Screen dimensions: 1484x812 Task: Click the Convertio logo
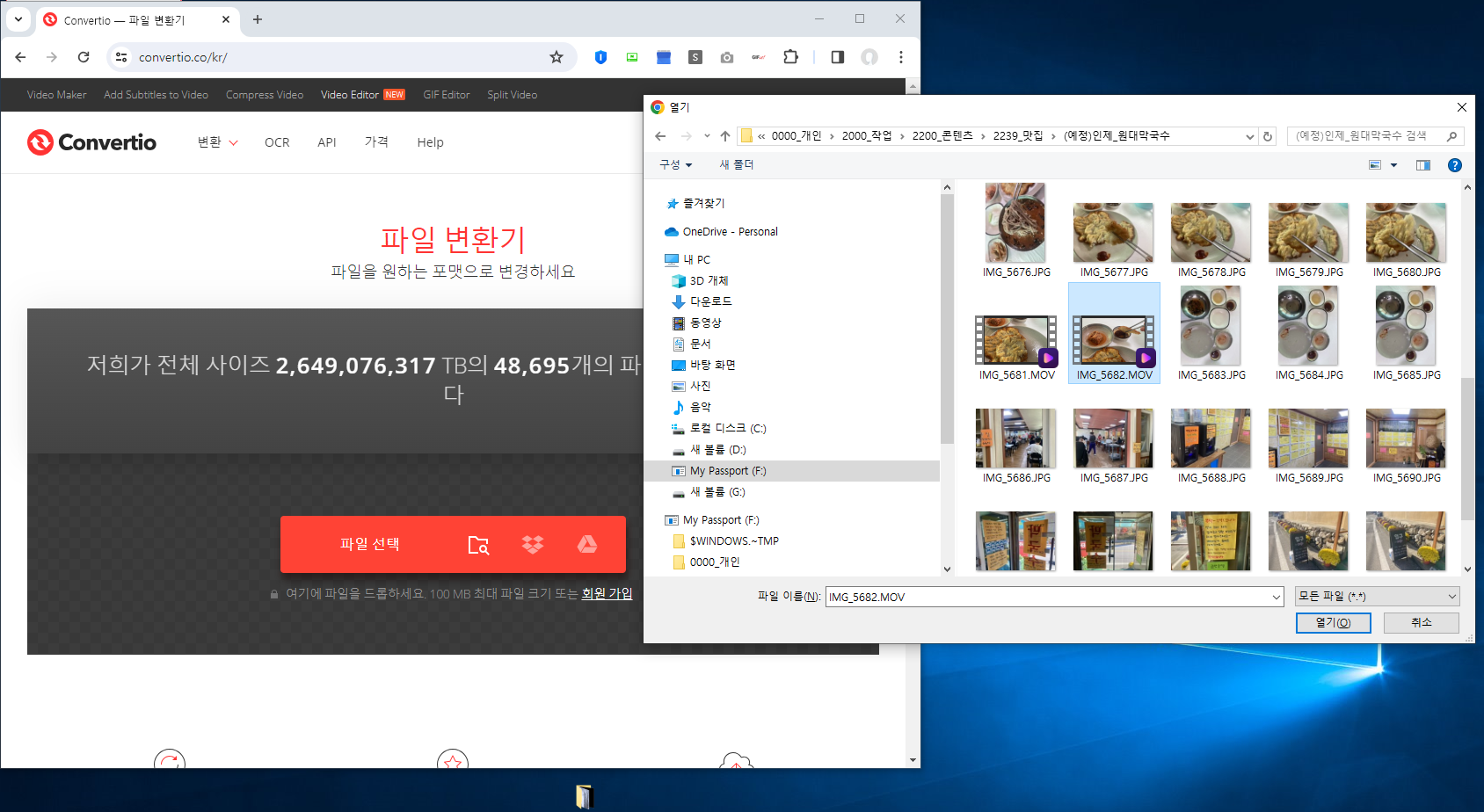coord(91,142)
